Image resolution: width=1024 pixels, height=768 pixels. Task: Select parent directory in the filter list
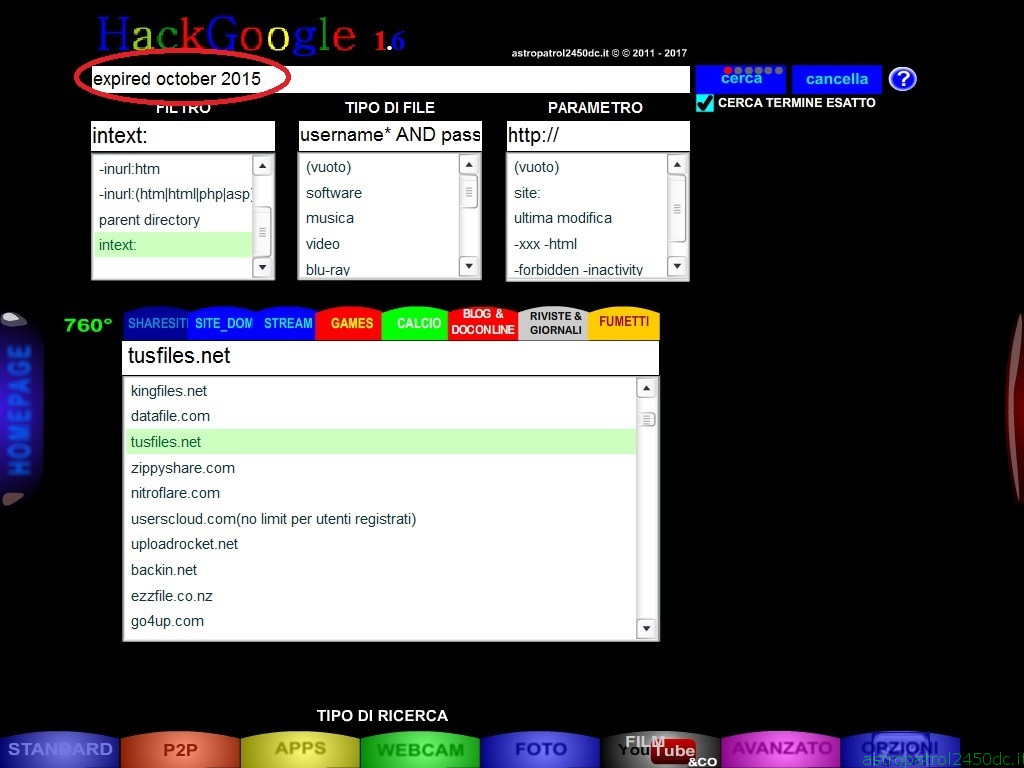point(173,220)
